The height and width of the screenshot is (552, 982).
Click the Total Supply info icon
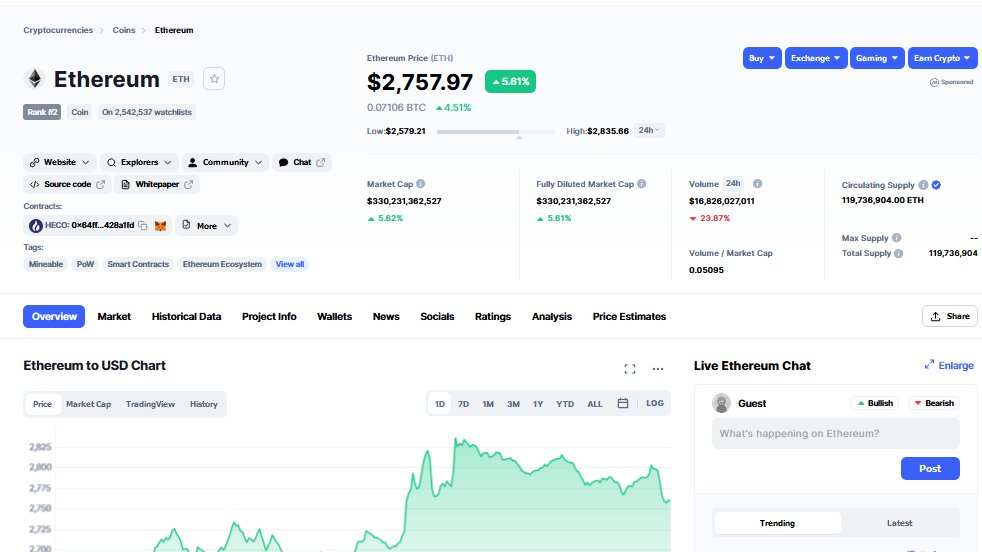point(899,253)
